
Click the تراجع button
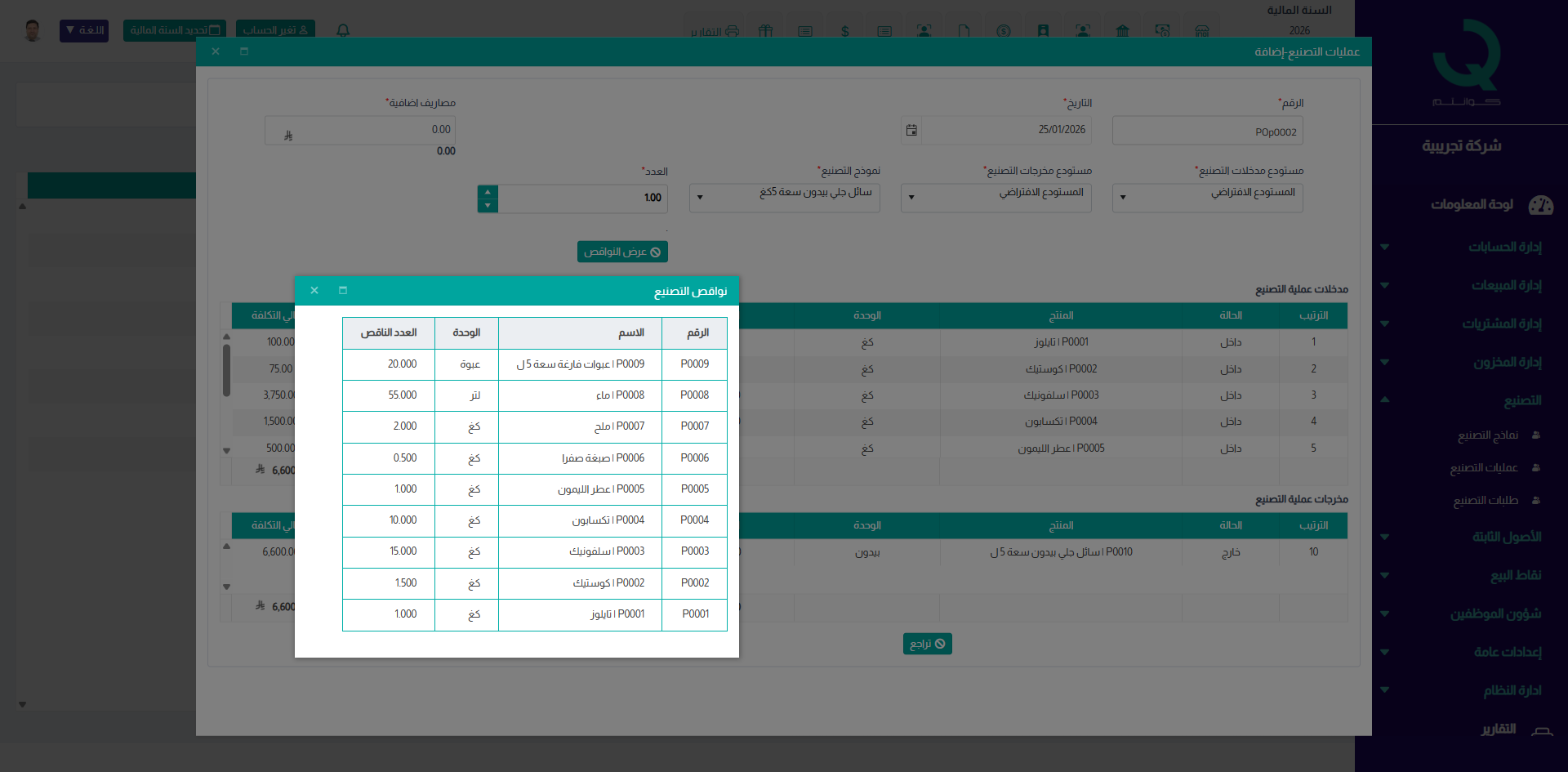[927, 644]
